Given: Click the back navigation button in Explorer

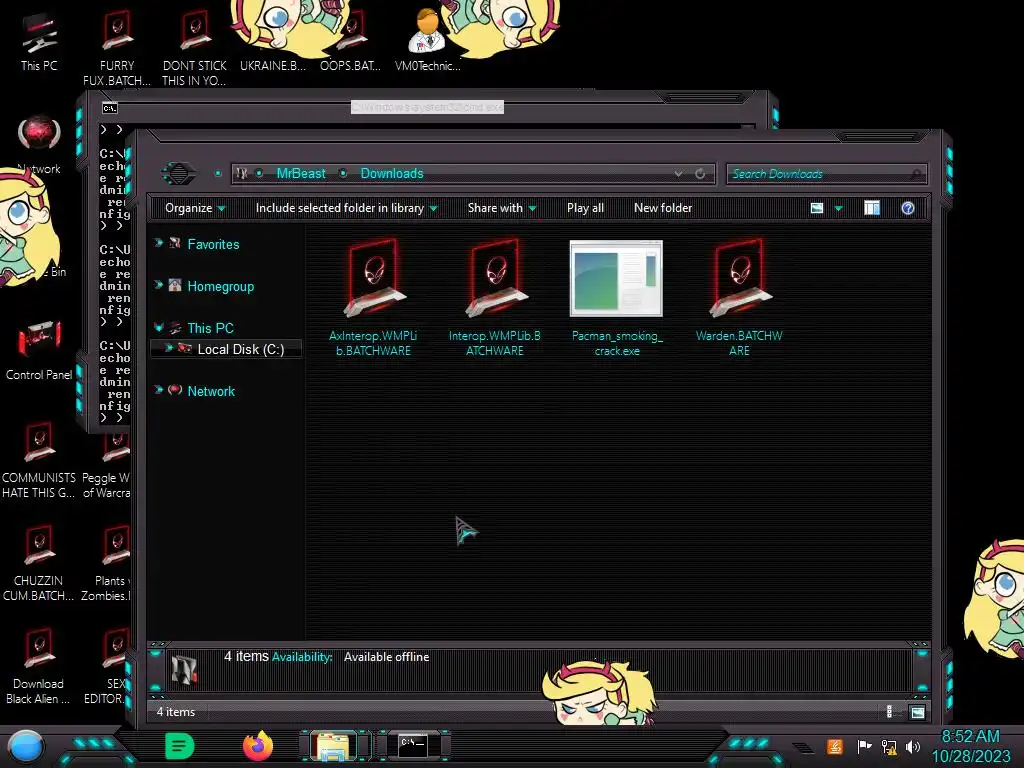Looking at the screenshot, I should pyautogui.click(x=178, y=174).
